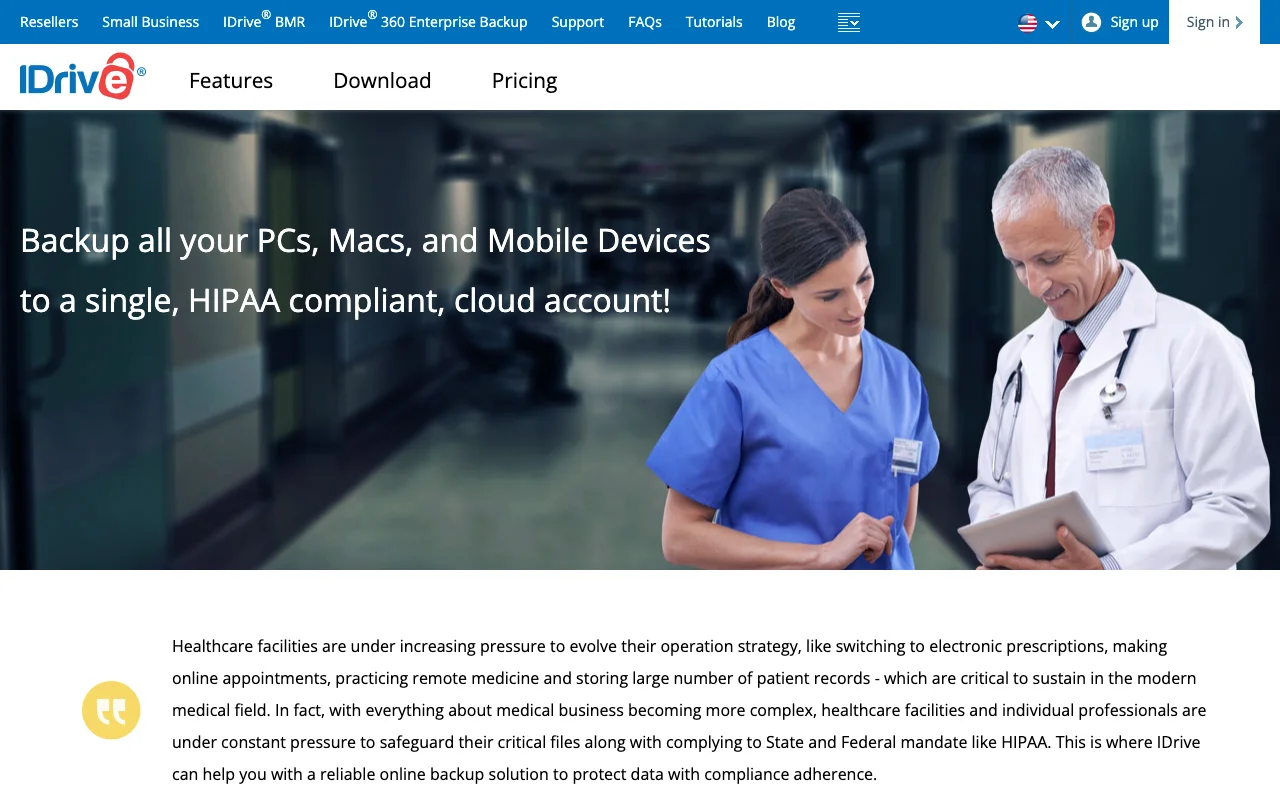The width and height of the screenshot is (1280, 800).
Task: Visit the Blog link
Action: [x=781, y=22]
